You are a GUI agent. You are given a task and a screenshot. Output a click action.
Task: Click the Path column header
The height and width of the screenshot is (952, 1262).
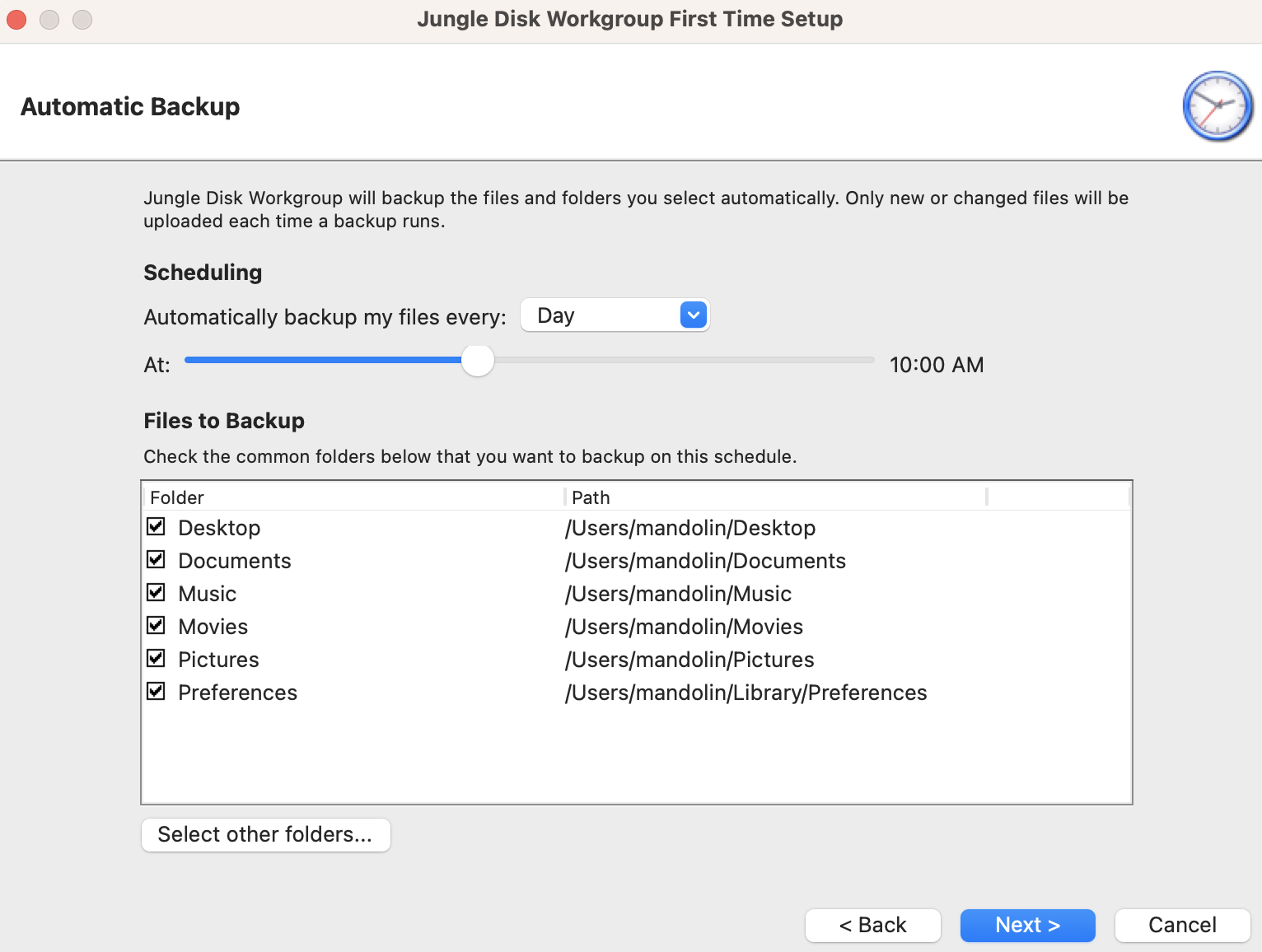click(x=776, y=497)
